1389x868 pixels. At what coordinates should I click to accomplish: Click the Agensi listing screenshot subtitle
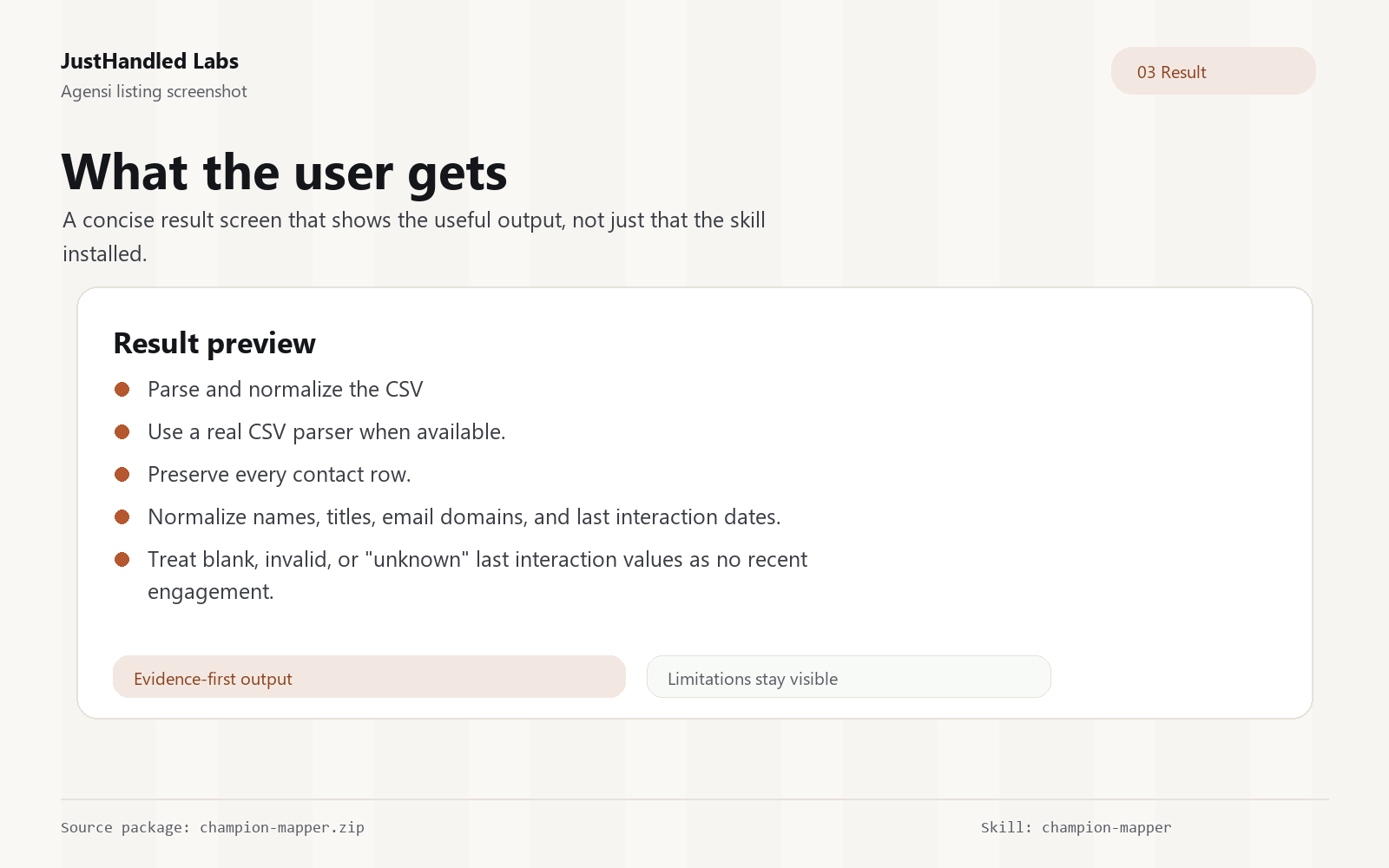tap(154, 91)
